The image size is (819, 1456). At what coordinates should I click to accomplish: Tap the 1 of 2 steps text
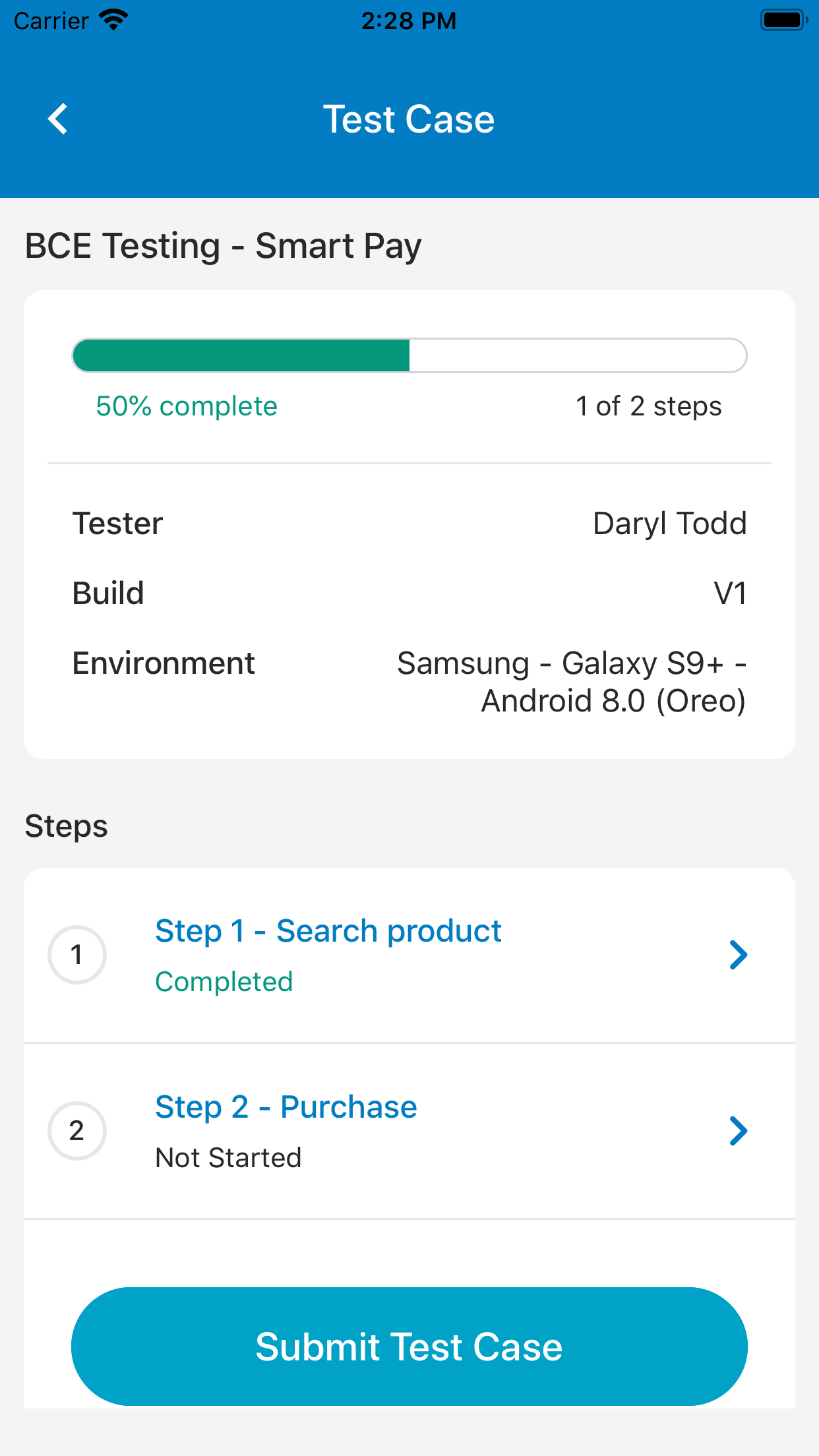coord(648,406)
